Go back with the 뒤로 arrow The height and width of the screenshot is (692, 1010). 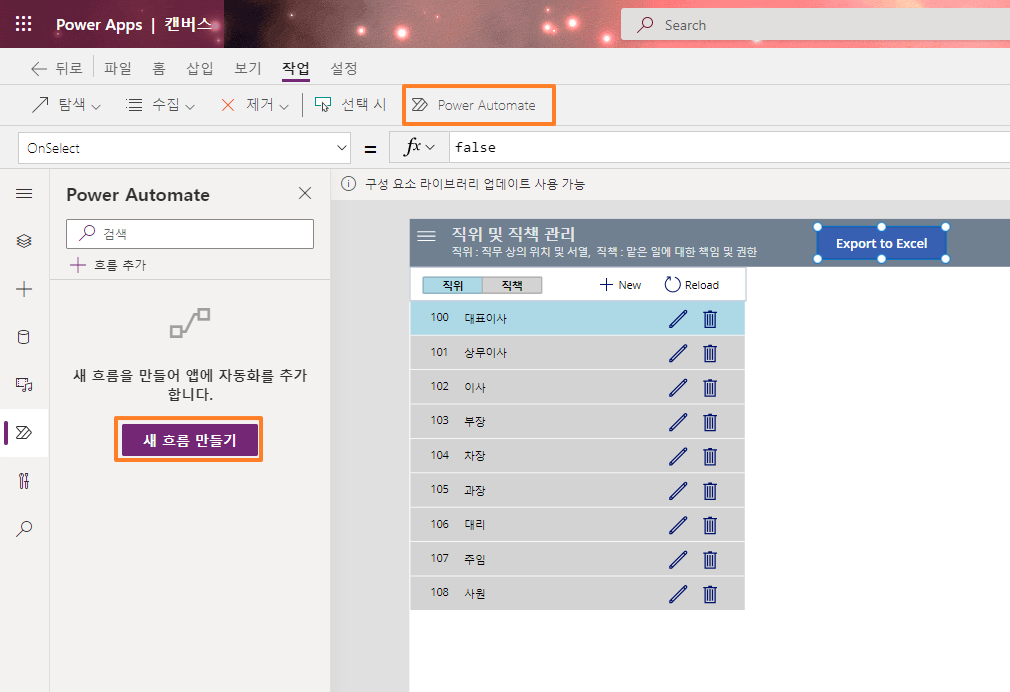point(57,68)
